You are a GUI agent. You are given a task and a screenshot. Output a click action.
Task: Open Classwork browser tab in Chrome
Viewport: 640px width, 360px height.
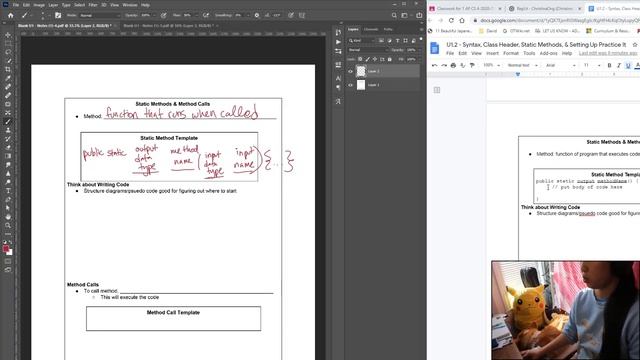coord(465,8)
